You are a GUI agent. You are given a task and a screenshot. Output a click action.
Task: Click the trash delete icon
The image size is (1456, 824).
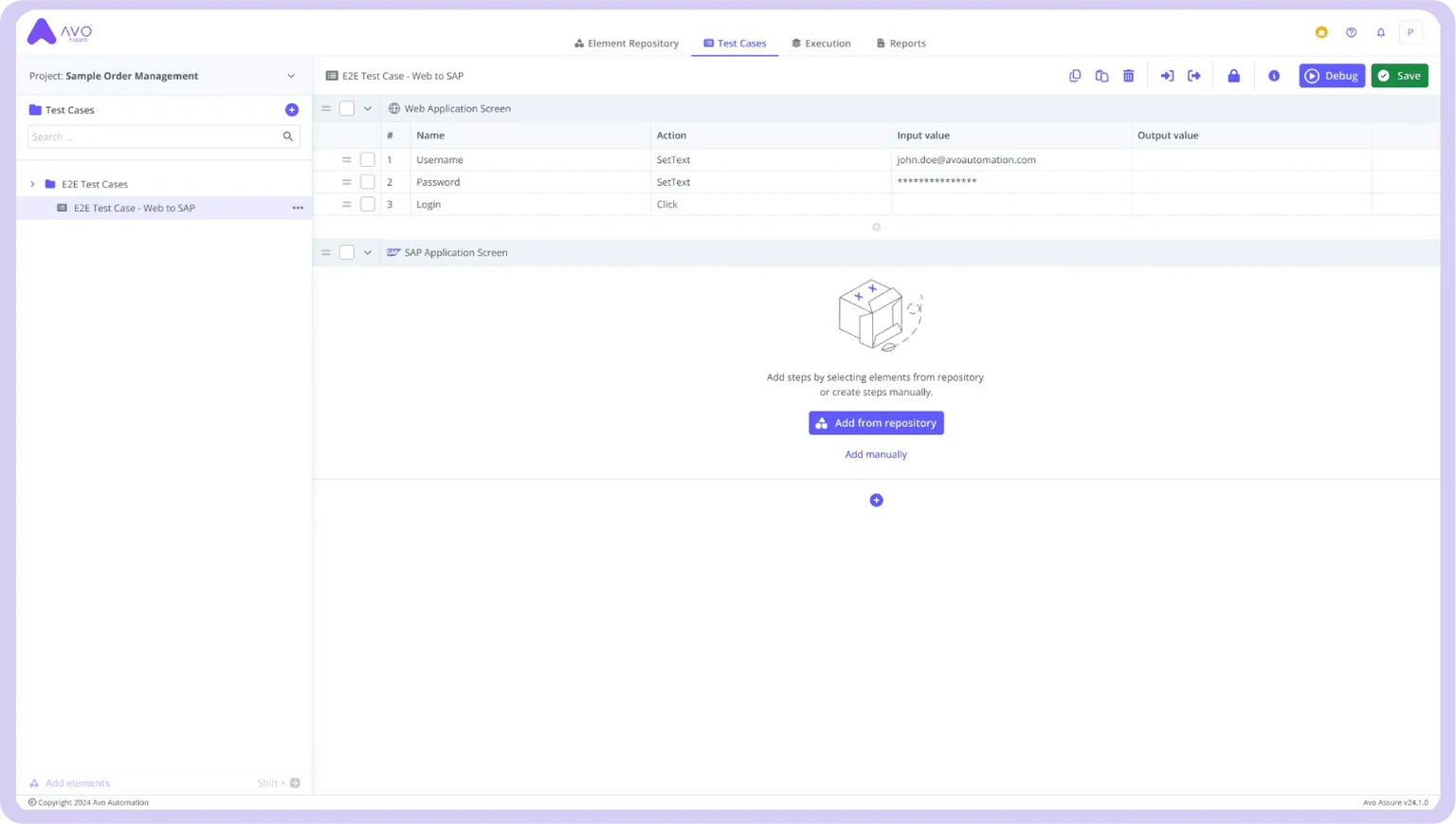click(1129, 76)
